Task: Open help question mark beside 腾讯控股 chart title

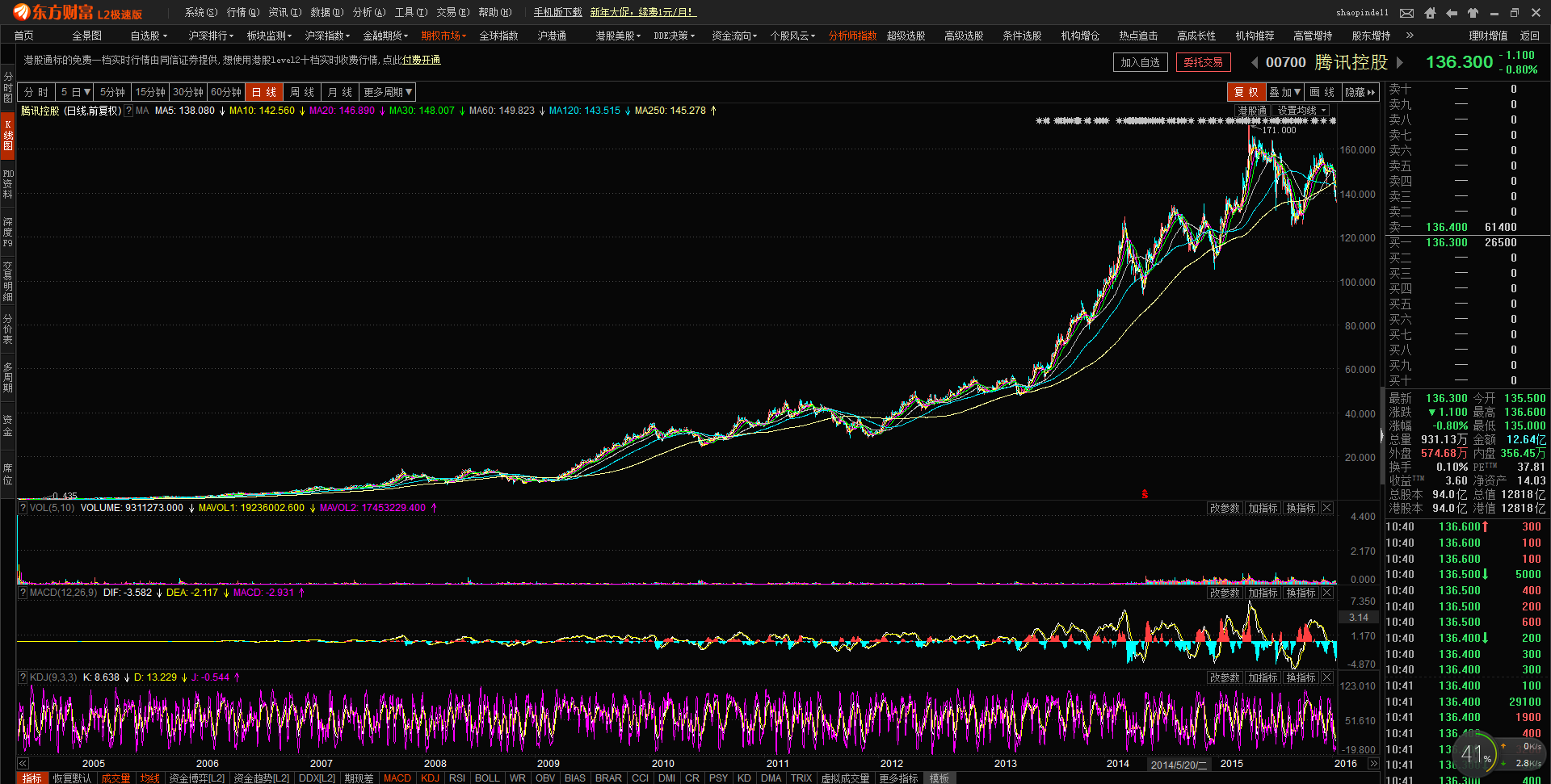Action: pos(128,111)
